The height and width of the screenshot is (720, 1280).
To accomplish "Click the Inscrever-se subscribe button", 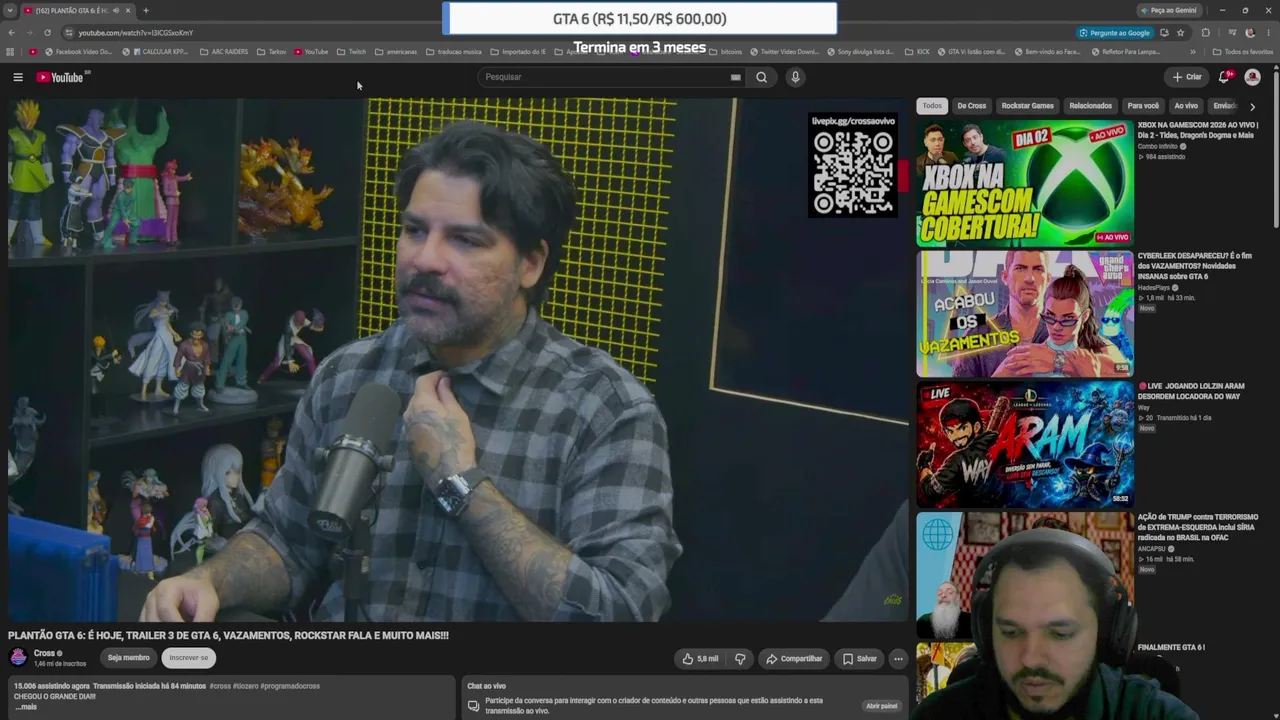I will (x=189, y=658).
